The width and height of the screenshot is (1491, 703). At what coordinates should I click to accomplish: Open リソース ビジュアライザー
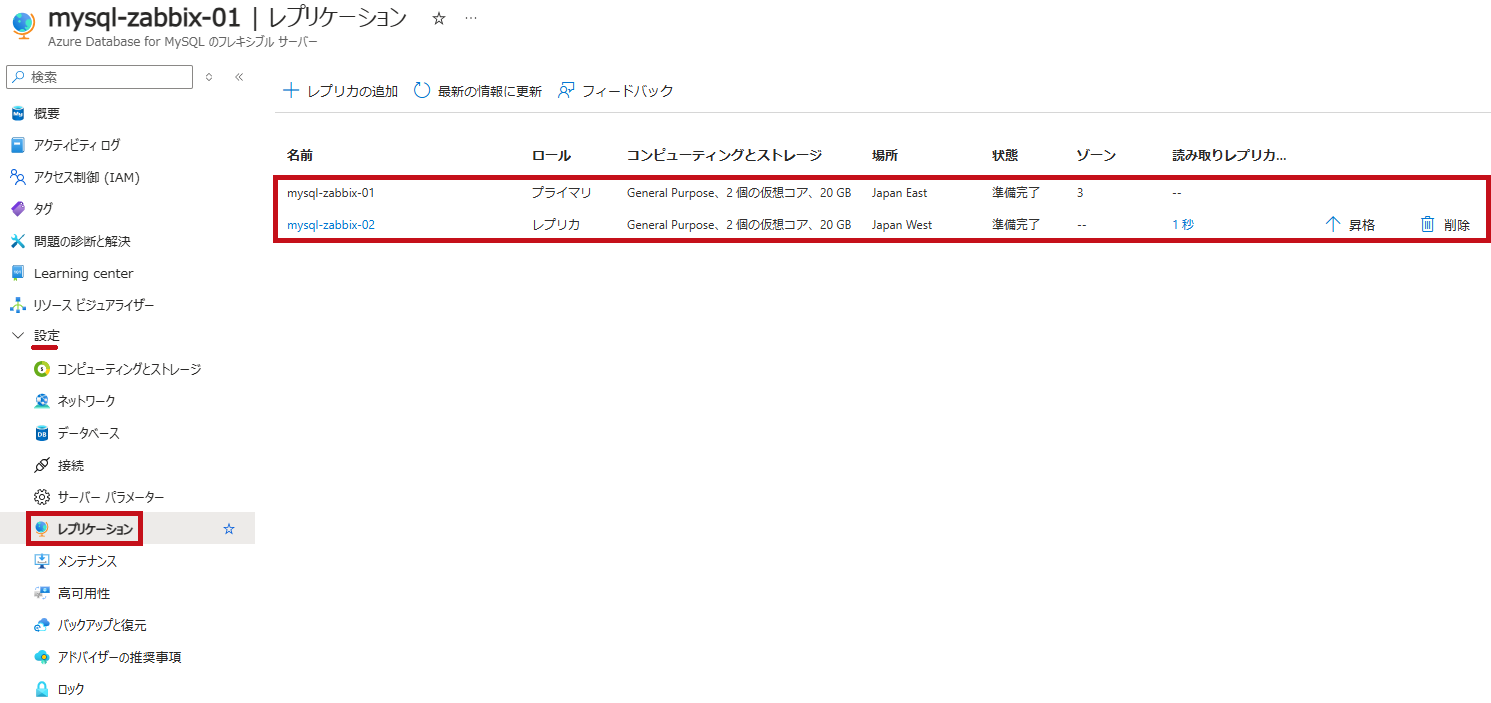94,305
